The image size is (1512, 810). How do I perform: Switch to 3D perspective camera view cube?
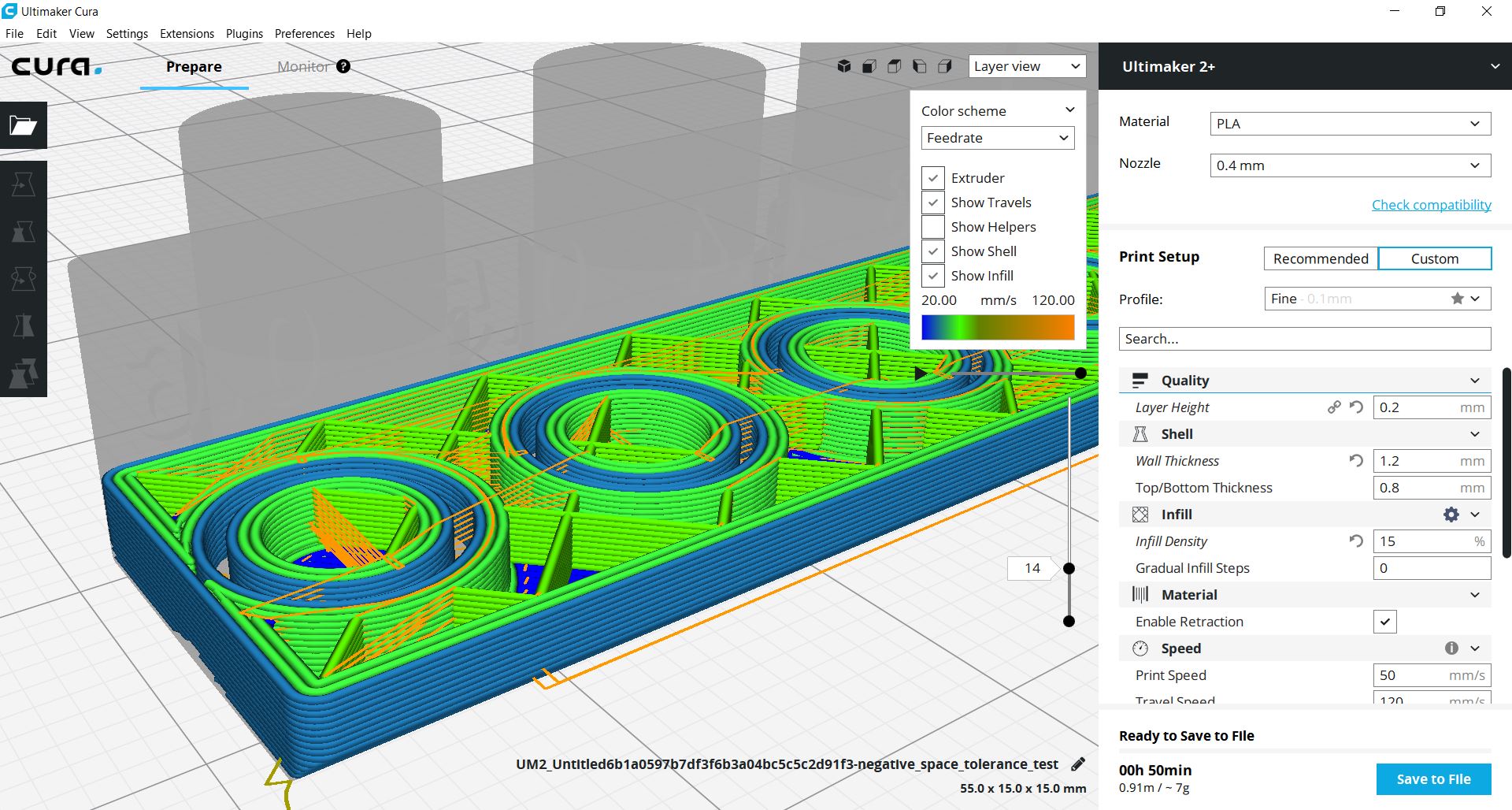click(844, 66)
